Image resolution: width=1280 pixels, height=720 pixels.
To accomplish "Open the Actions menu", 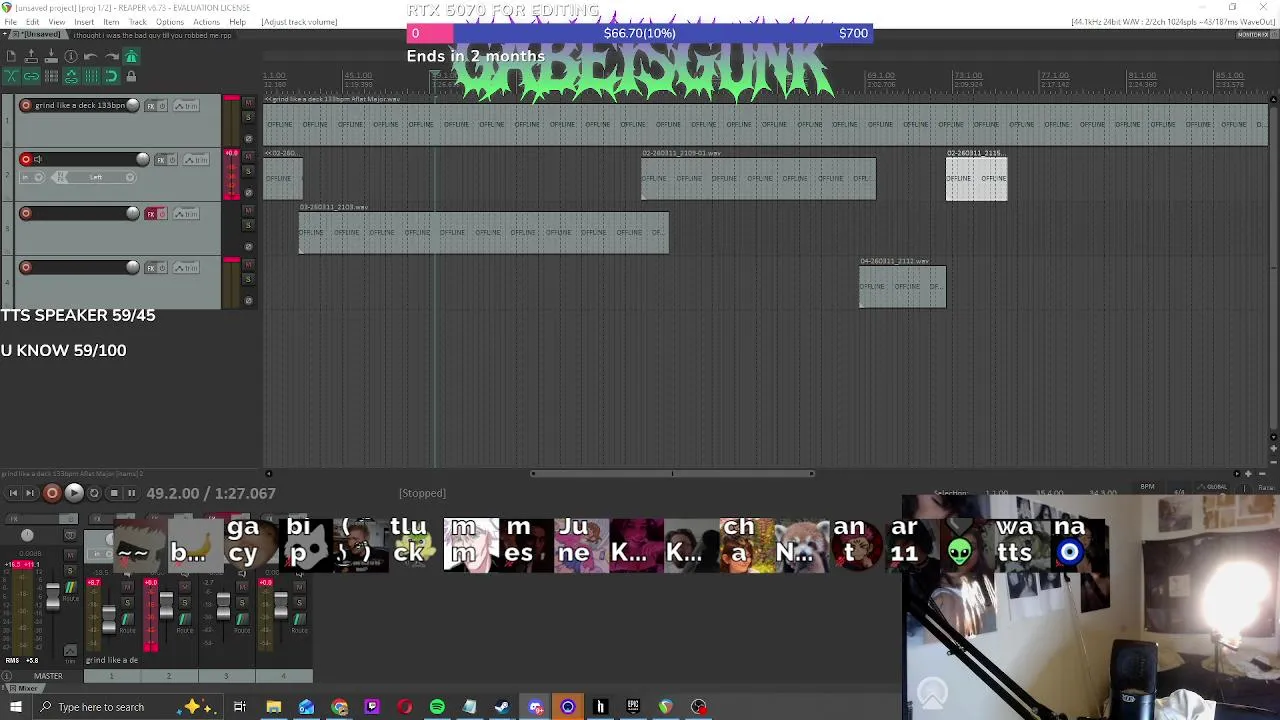I will [x=207, y=22].
